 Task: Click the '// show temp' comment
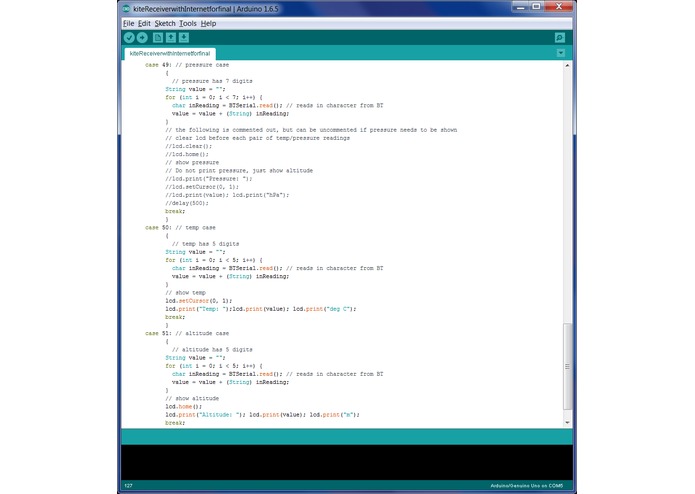(185, 293)
